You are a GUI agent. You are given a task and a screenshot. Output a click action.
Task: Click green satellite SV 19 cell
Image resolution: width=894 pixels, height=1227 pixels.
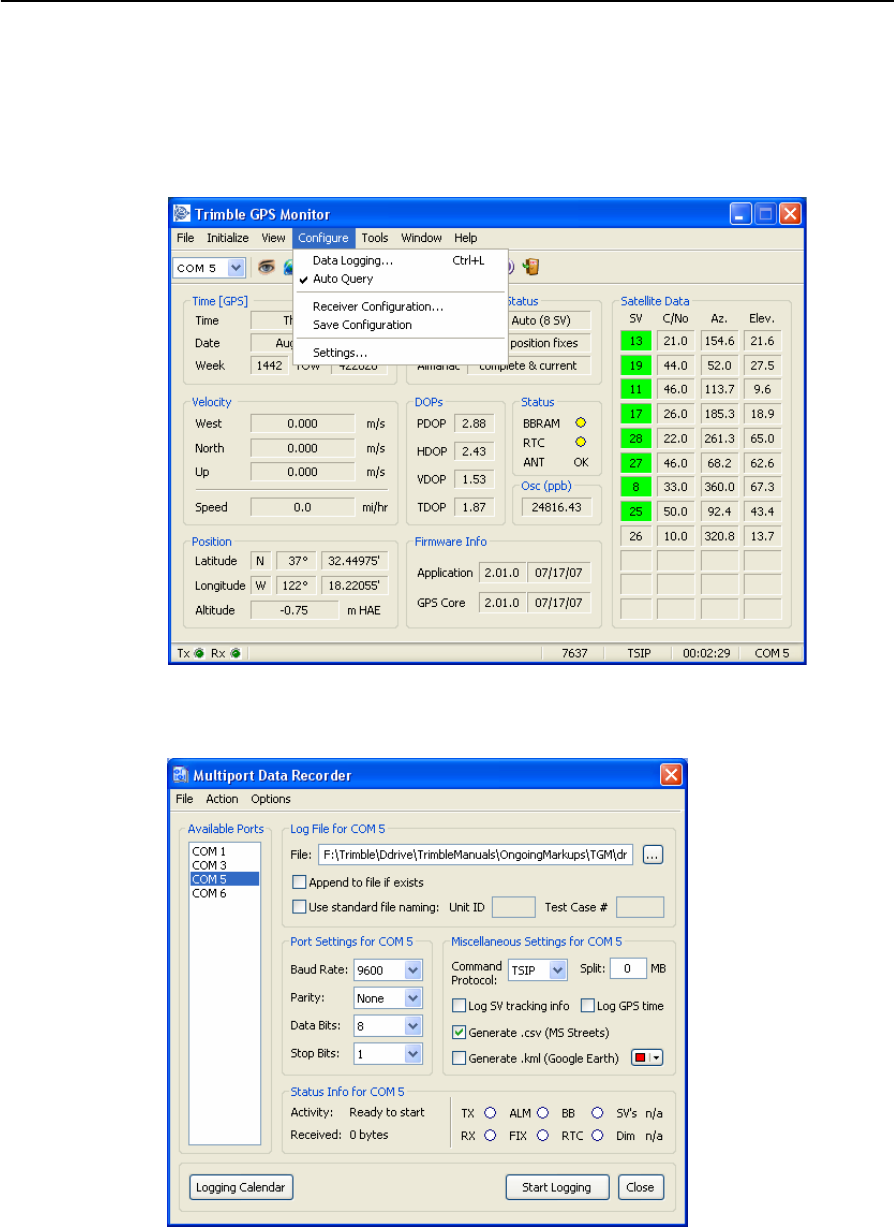coord(635,366)
